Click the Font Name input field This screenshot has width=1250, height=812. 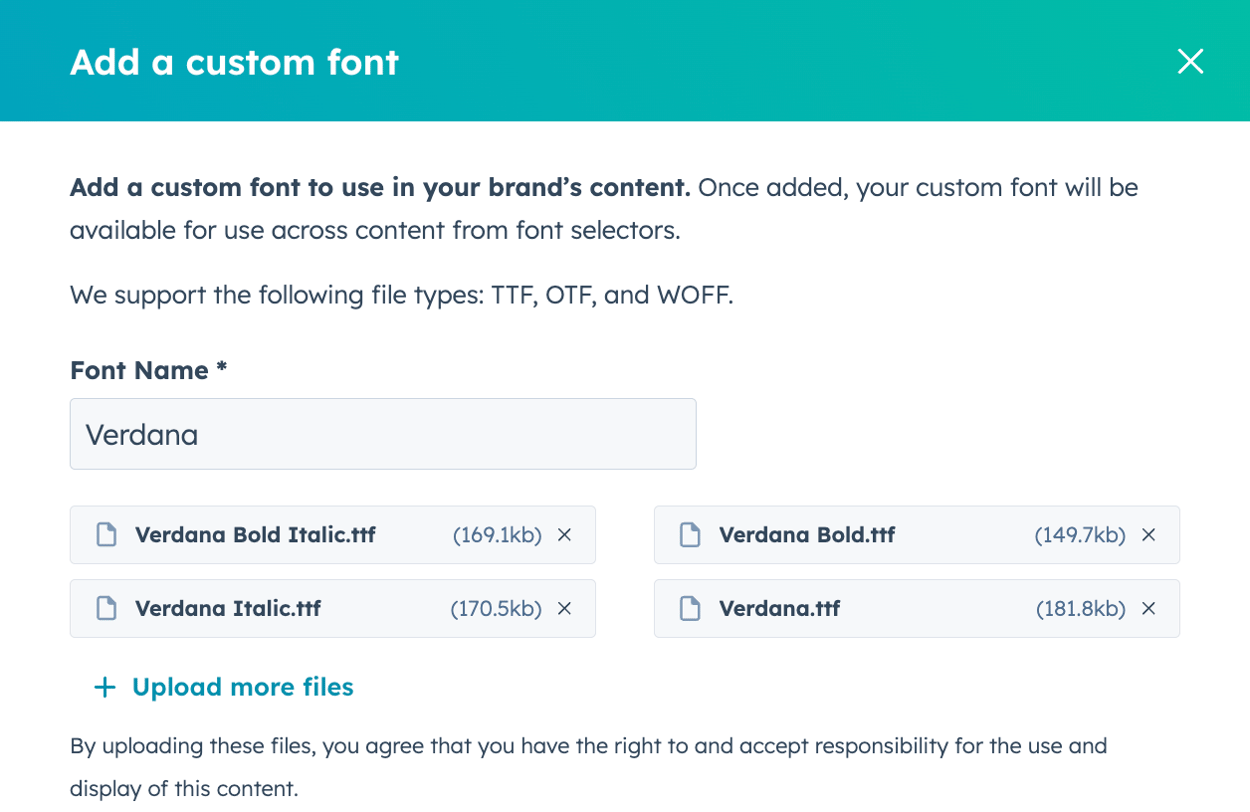point(383,433)
